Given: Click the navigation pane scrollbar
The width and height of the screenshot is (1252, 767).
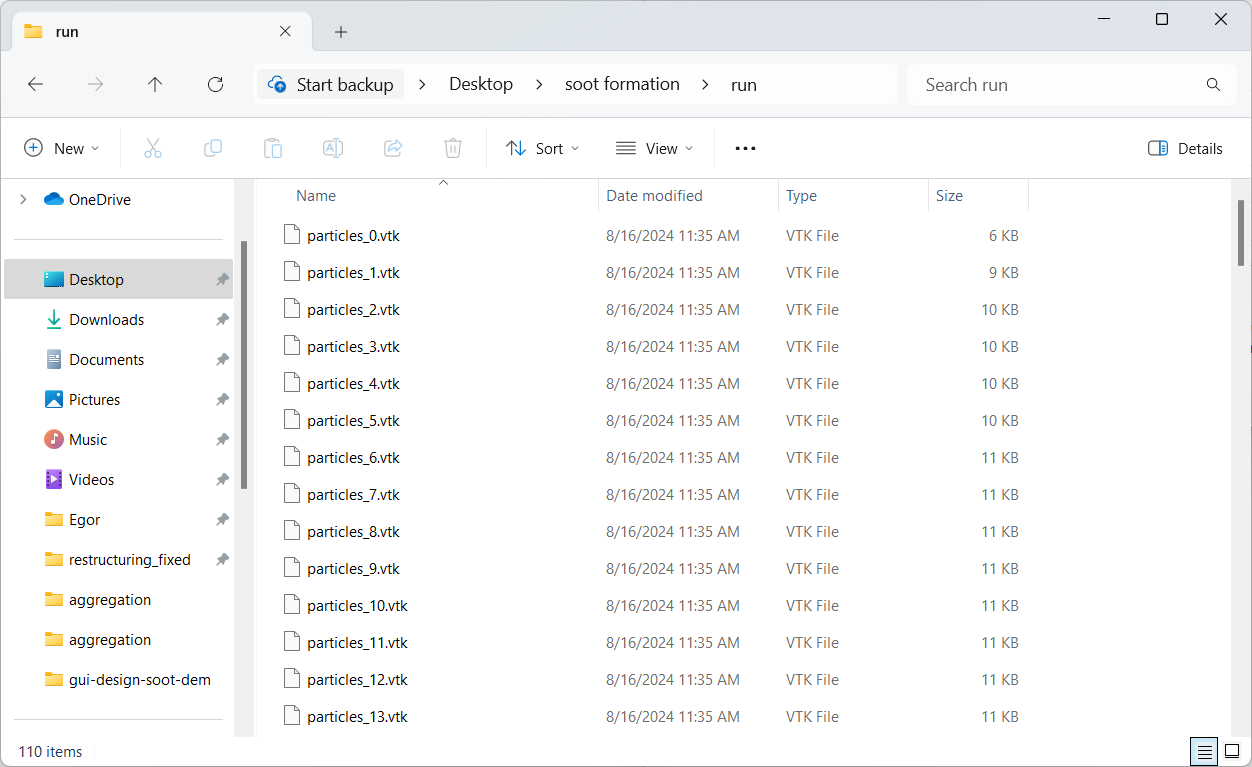Looking at the screenshot, I should coord(243,364).
